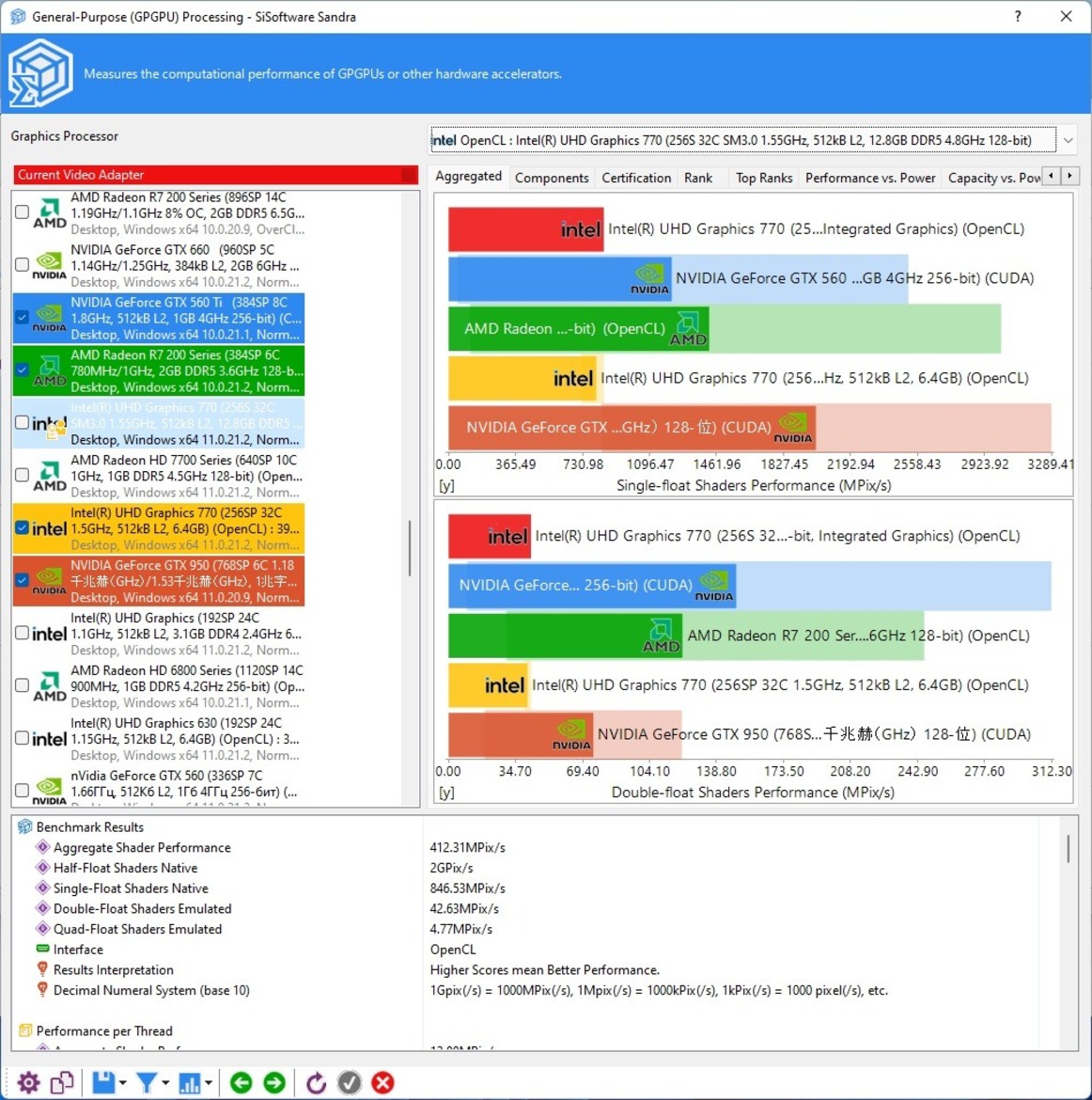Viewport: 1092px width, 1100px height.
Task: Click the red X cancel icon
Action: [x=382, y=1082]
